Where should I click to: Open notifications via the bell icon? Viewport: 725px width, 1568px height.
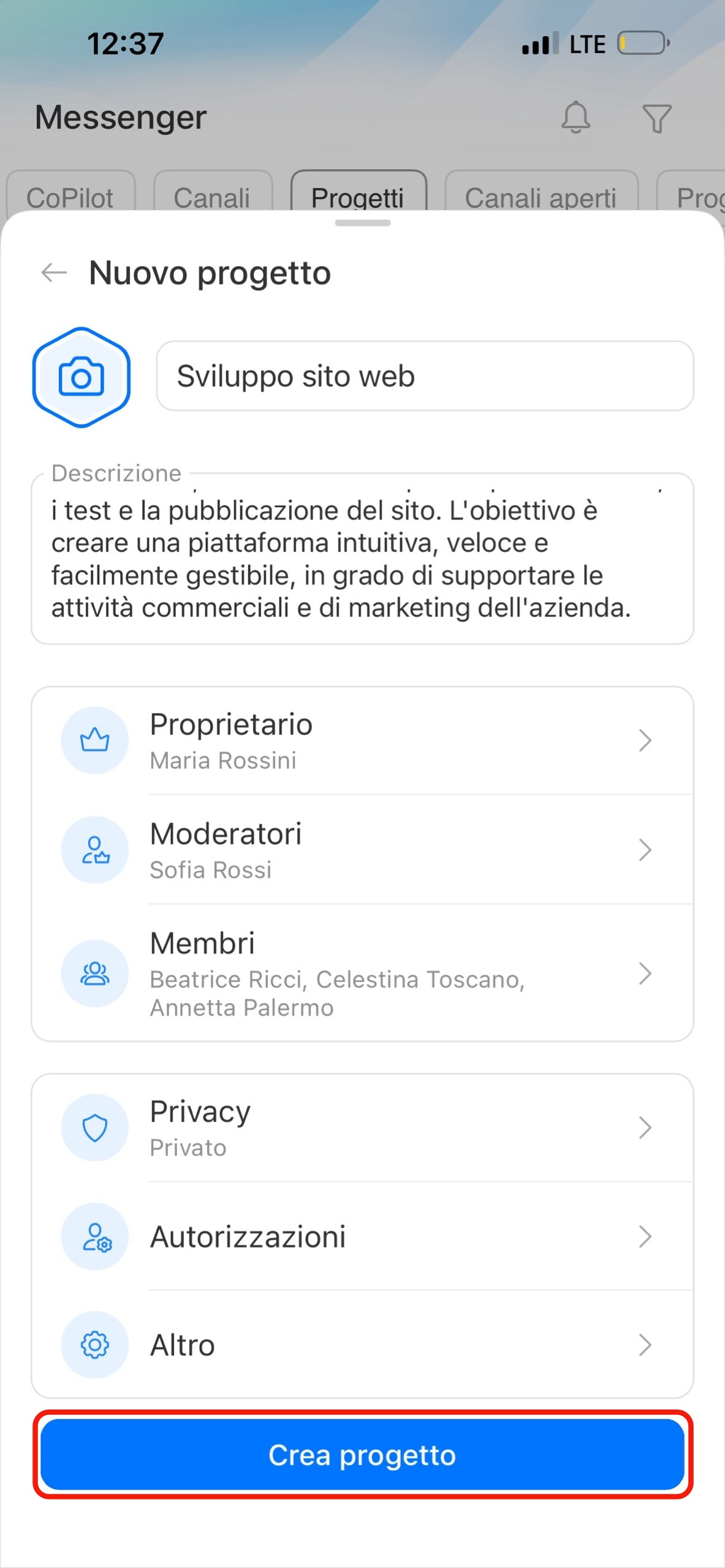(575, 117)
